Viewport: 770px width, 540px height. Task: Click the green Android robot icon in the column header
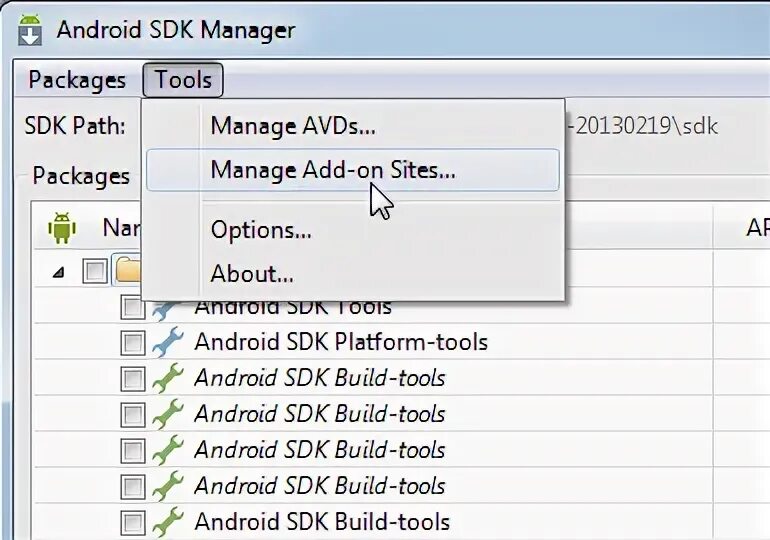(x=62, y=228)
